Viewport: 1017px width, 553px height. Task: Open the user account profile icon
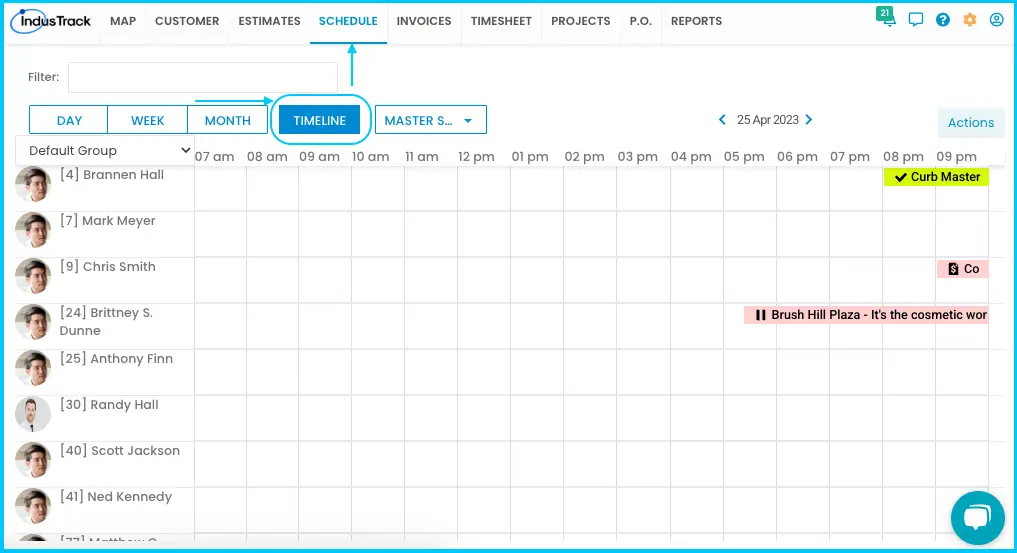pyautogui.click(x=996, y=19)
